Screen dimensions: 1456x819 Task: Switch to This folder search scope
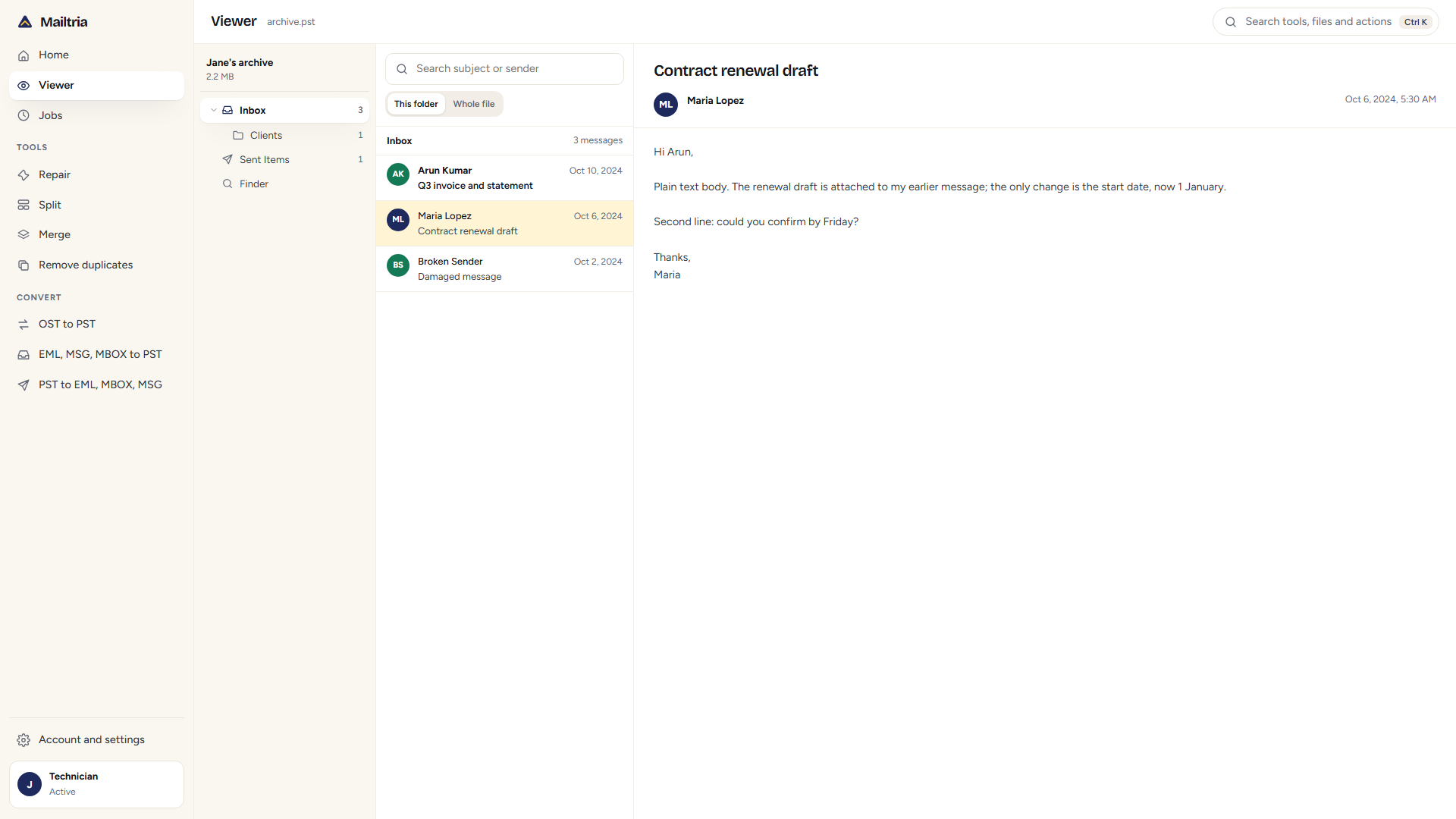point(416,104)
